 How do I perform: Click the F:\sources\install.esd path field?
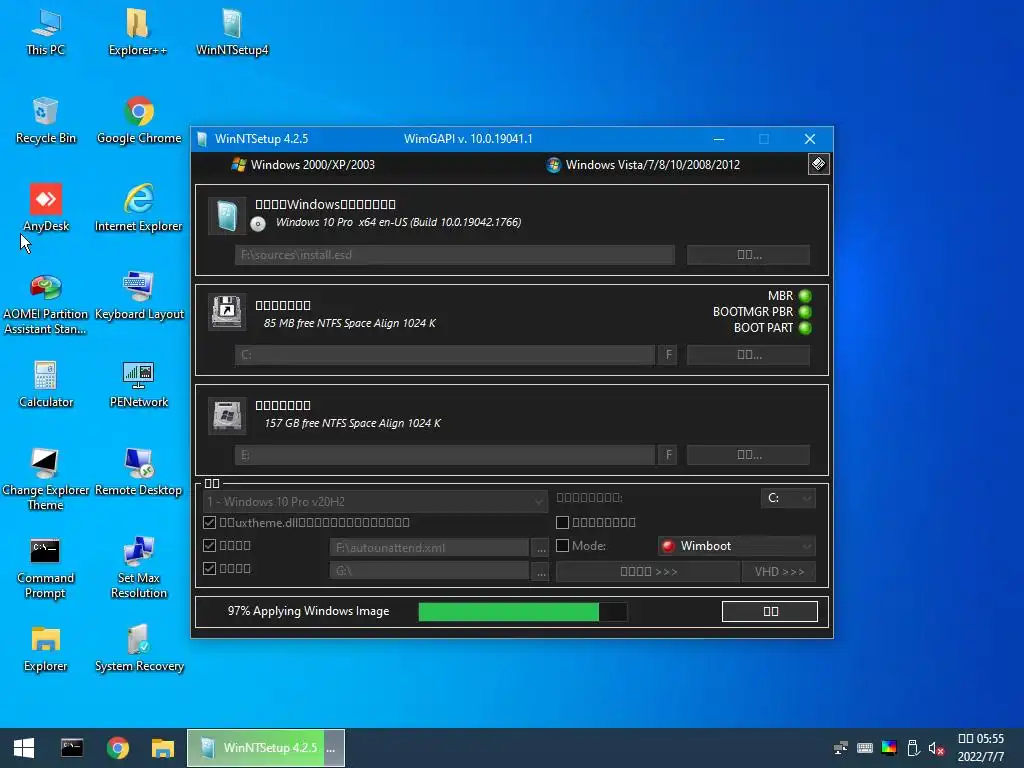[x=455, y=255]
